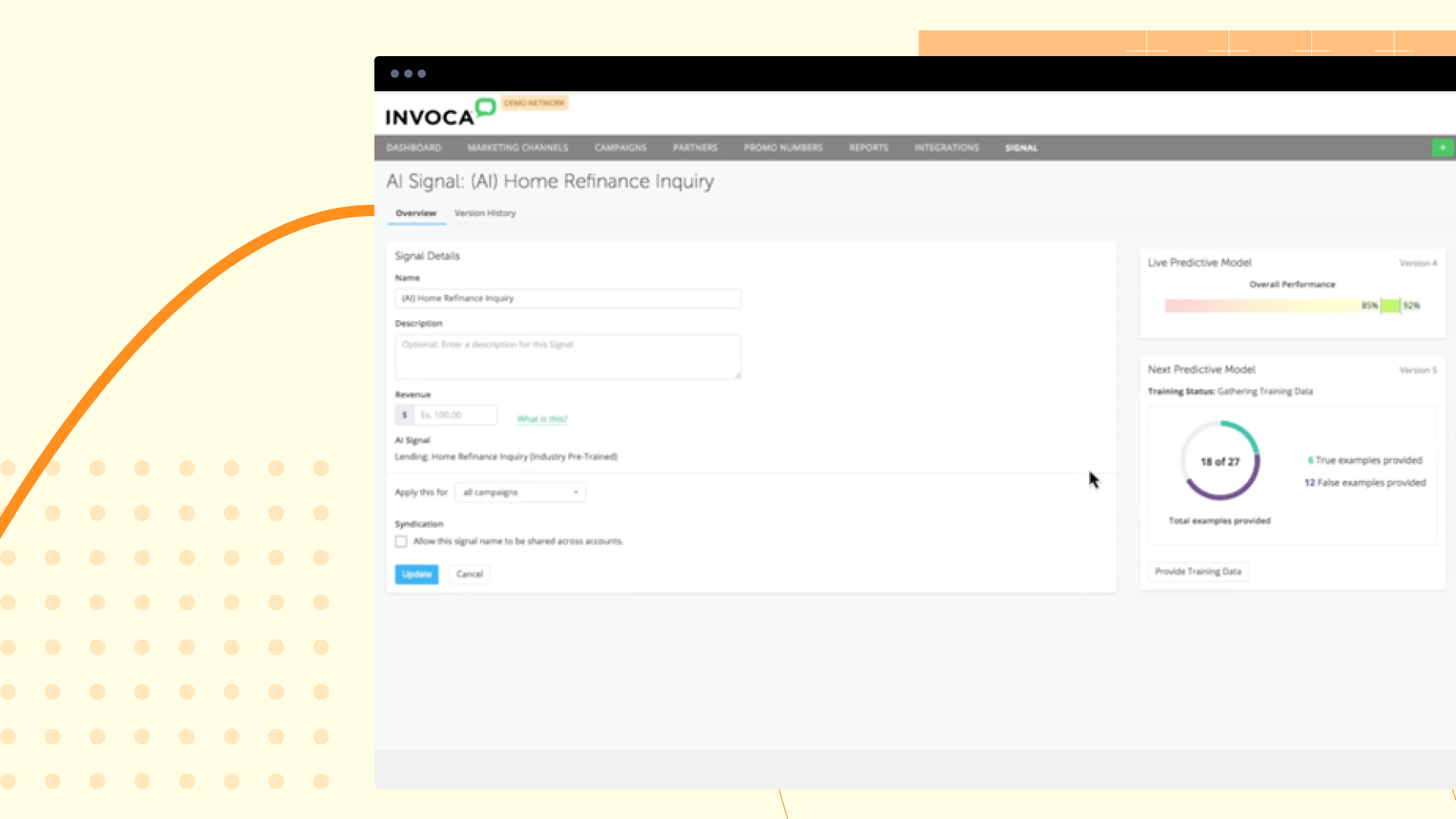
Task: Open the 'What is this?' link beside Revenue
Action: tap(541, 419)
